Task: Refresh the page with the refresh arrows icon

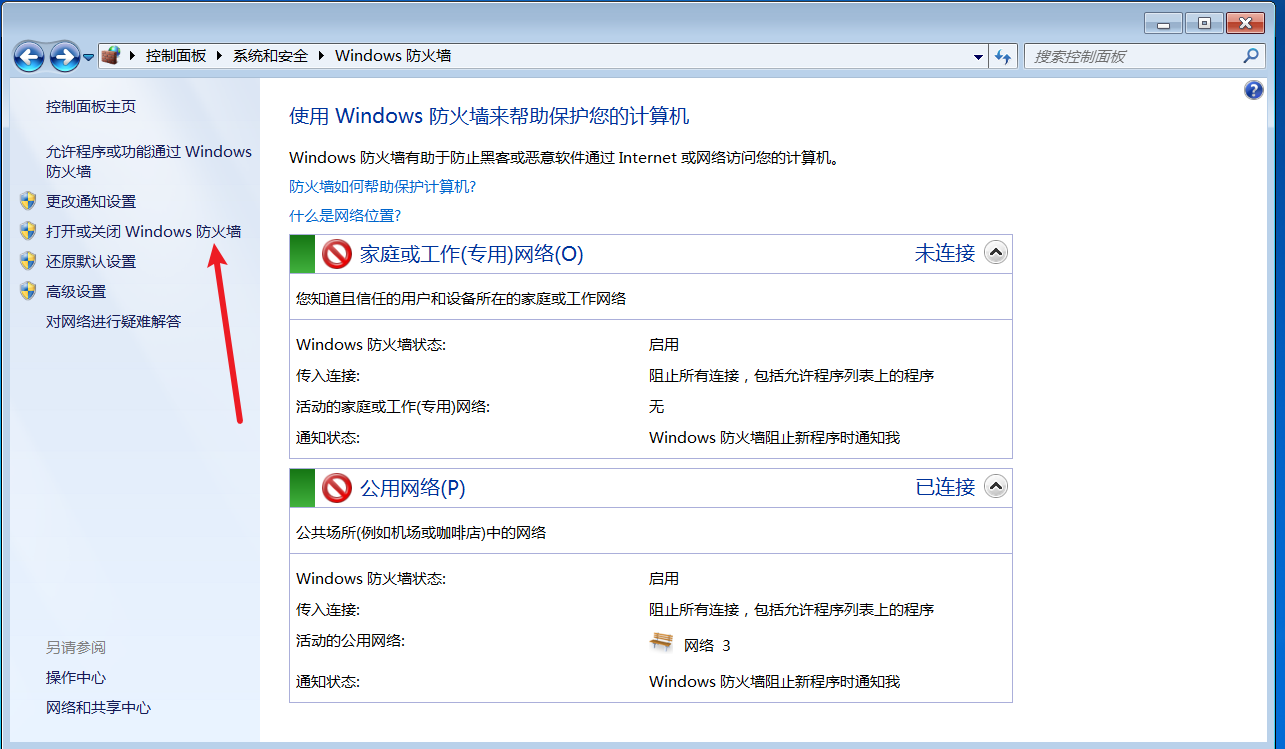Action: click(x=1003, y=57)
